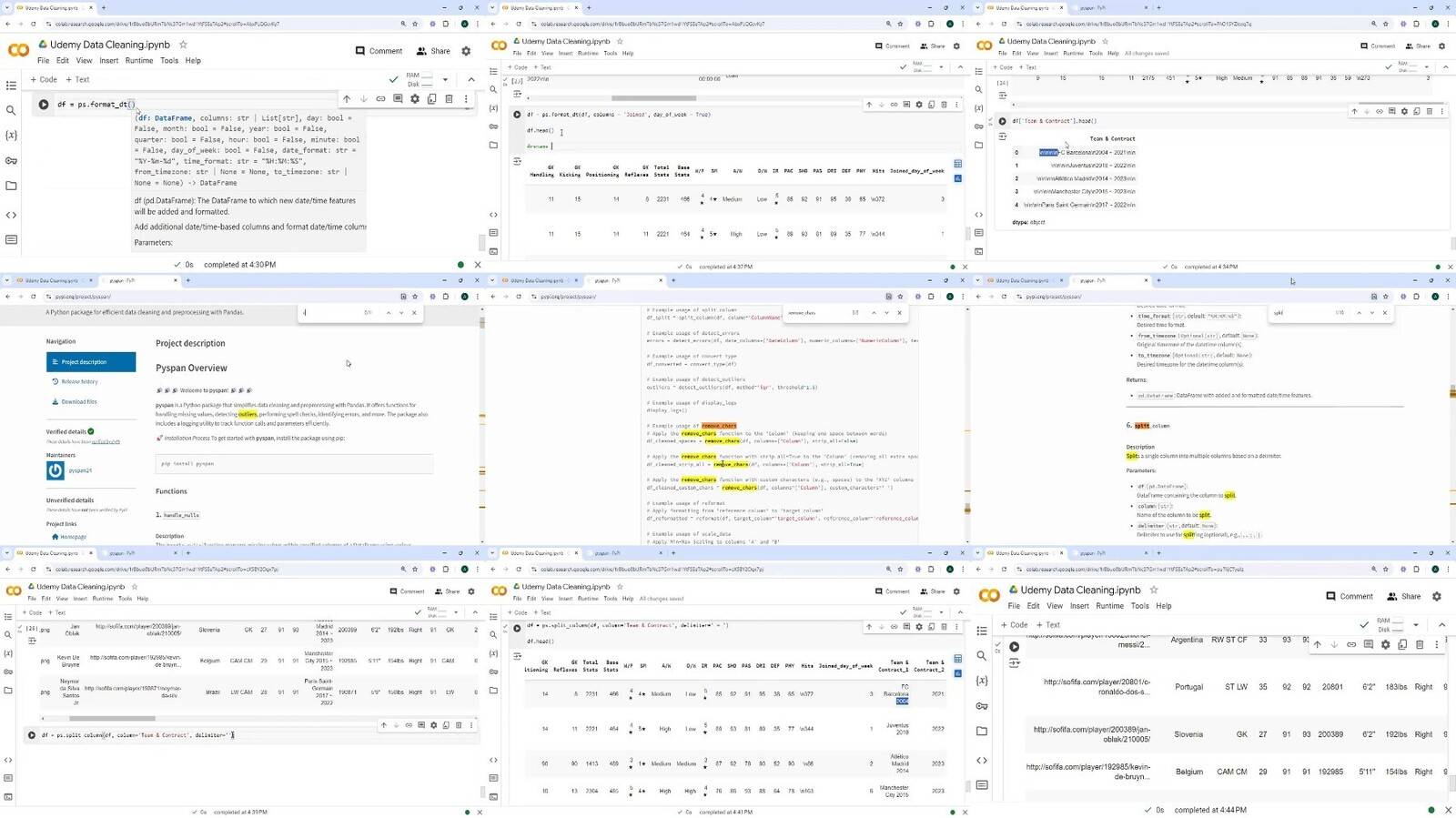Close find bar on Pyspan Overview page

414,313
